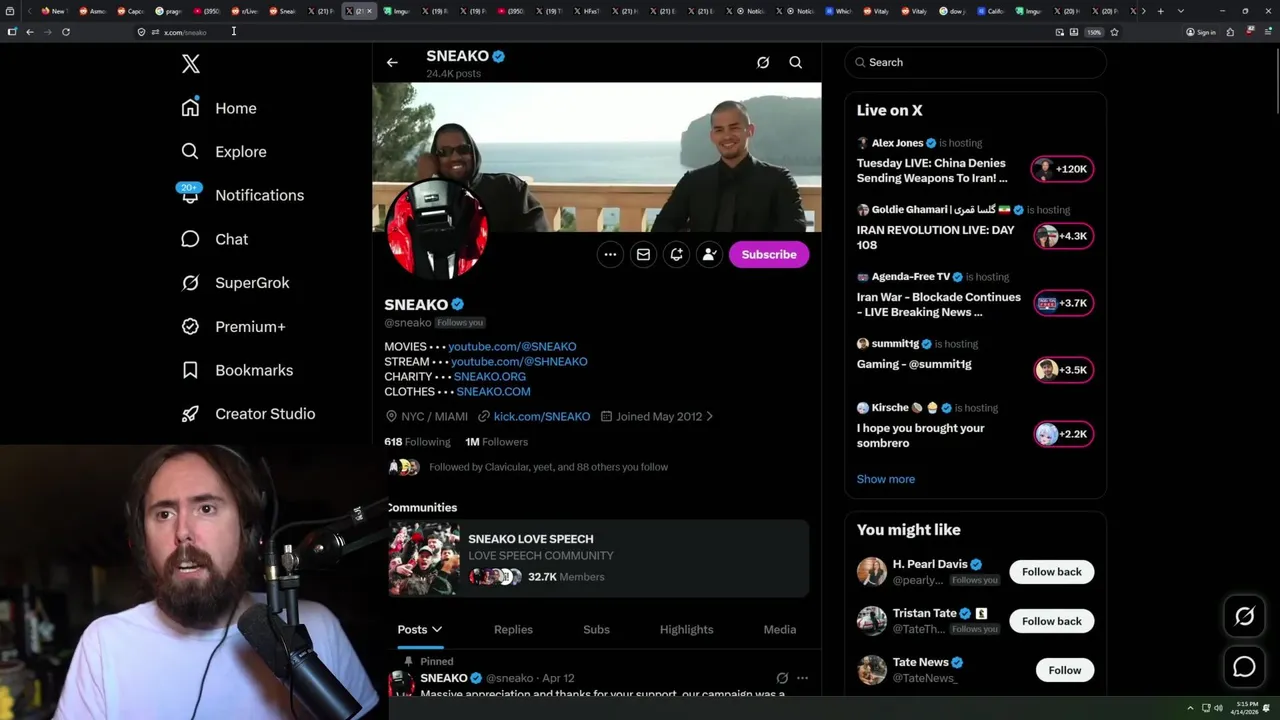Open the pinned post's more options menu

(802, 678)
